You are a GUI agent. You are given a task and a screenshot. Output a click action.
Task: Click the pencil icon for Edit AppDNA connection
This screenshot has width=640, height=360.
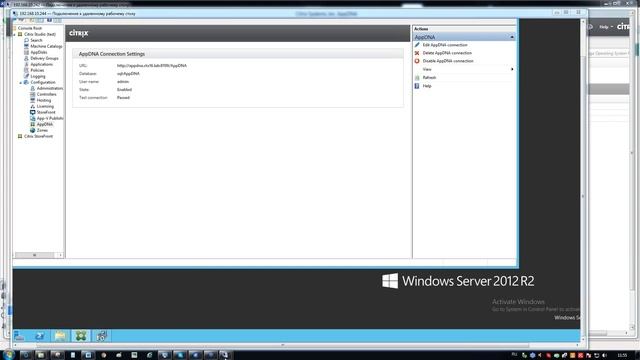417,45
